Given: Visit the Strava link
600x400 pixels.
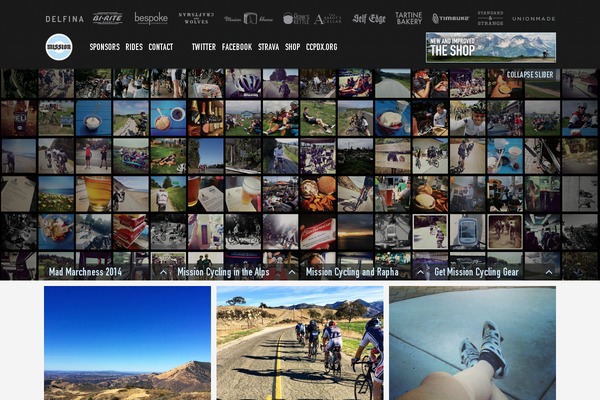Looking at the screenshot, I should [268, 47].
